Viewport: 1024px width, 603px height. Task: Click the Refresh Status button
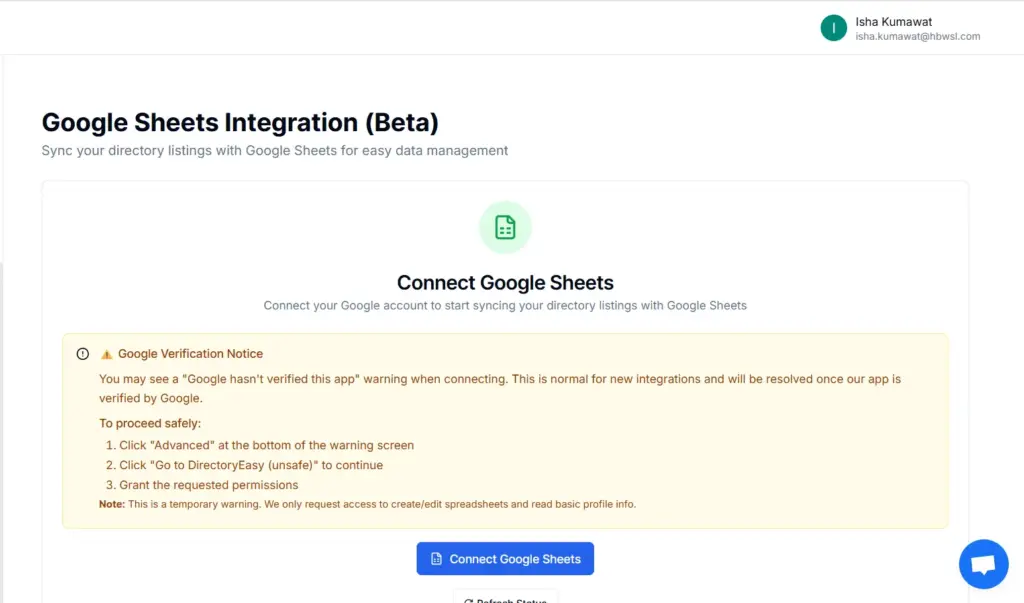point(505,599)
